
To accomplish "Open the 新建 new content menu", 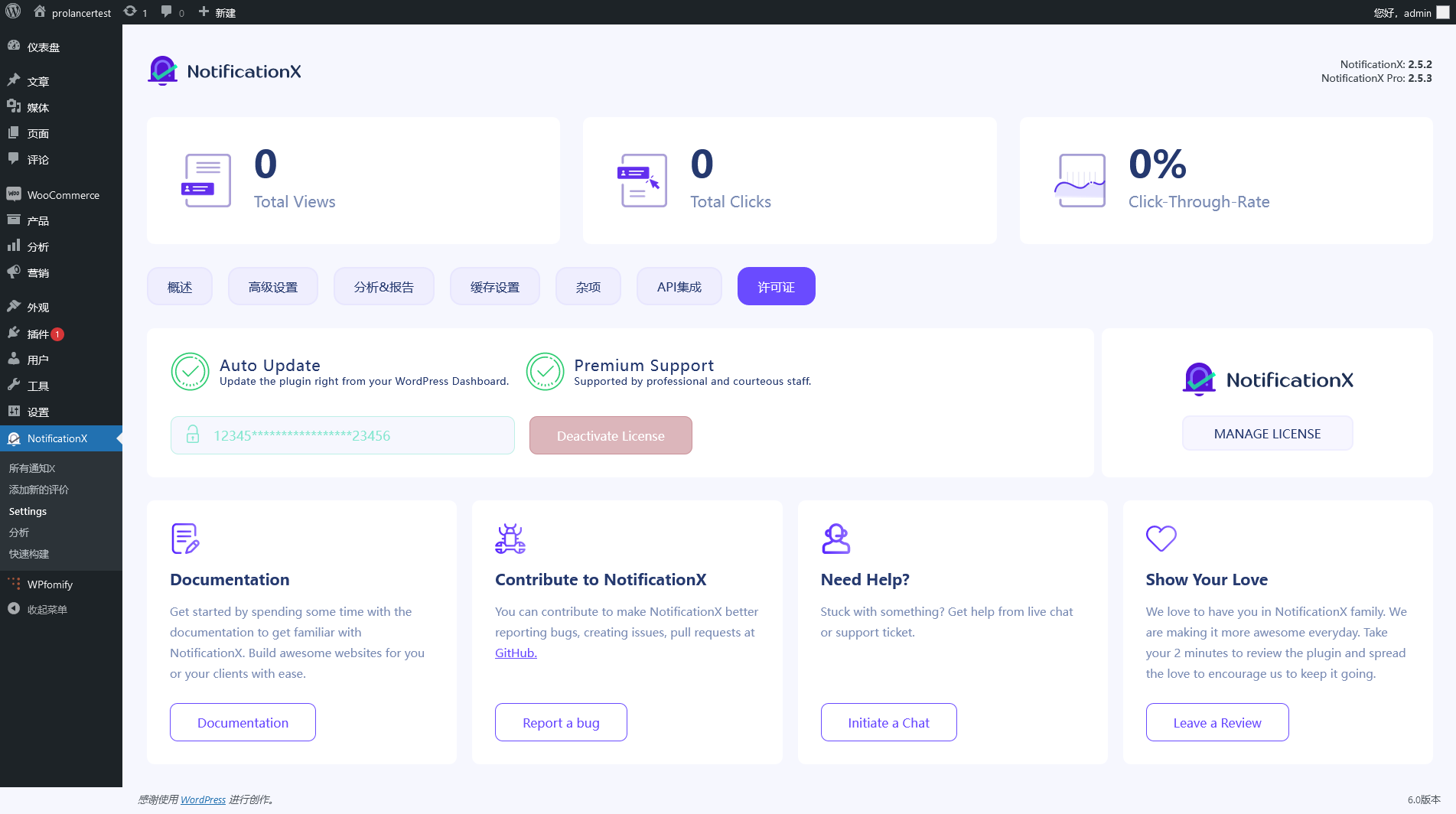I will point(217,12).
